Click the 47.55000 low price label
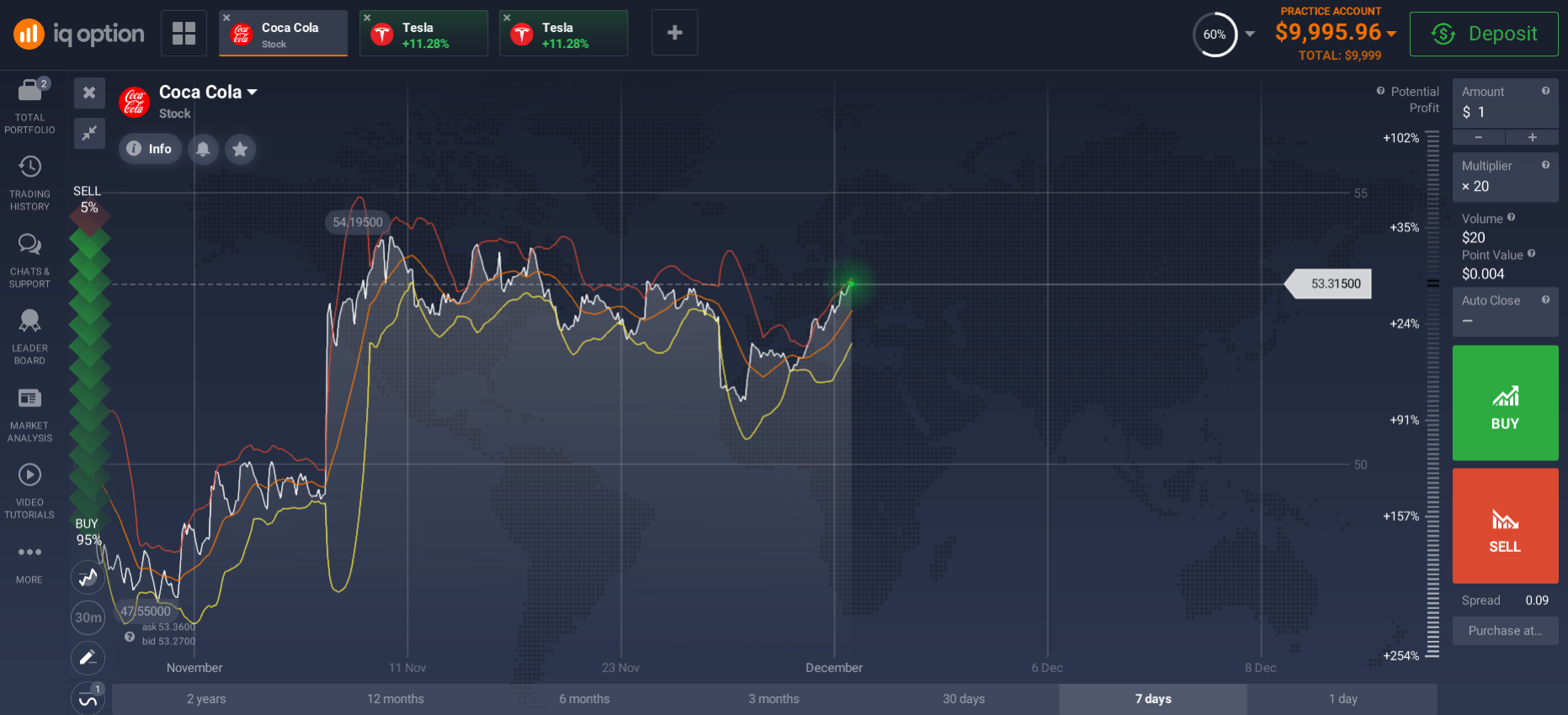Viewport: 1568px width, 715px height. [x=146, y=612]
